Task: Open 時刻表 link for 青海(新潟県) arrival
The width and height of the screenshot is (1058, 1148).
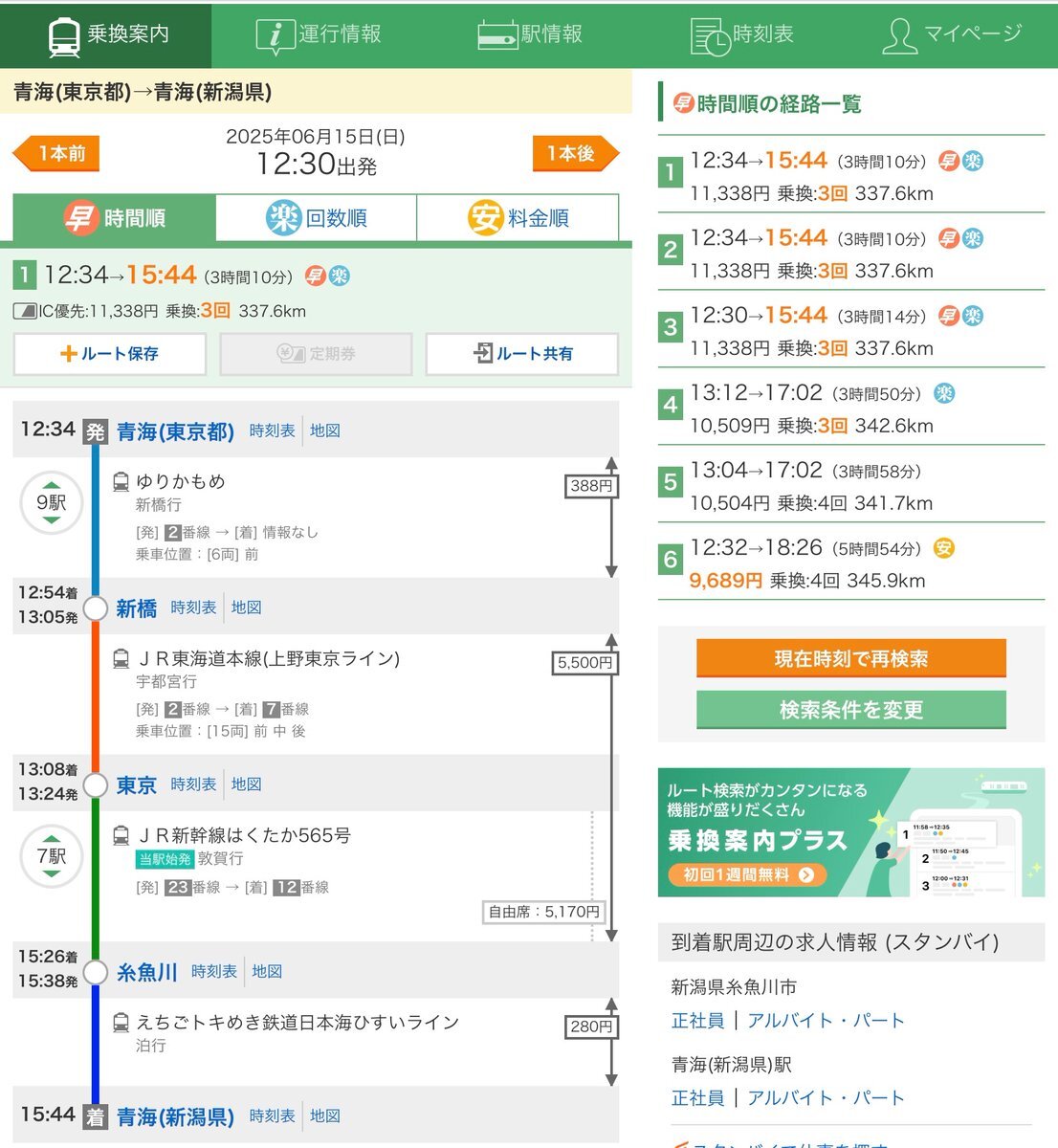Action: tap(273, 1116)
